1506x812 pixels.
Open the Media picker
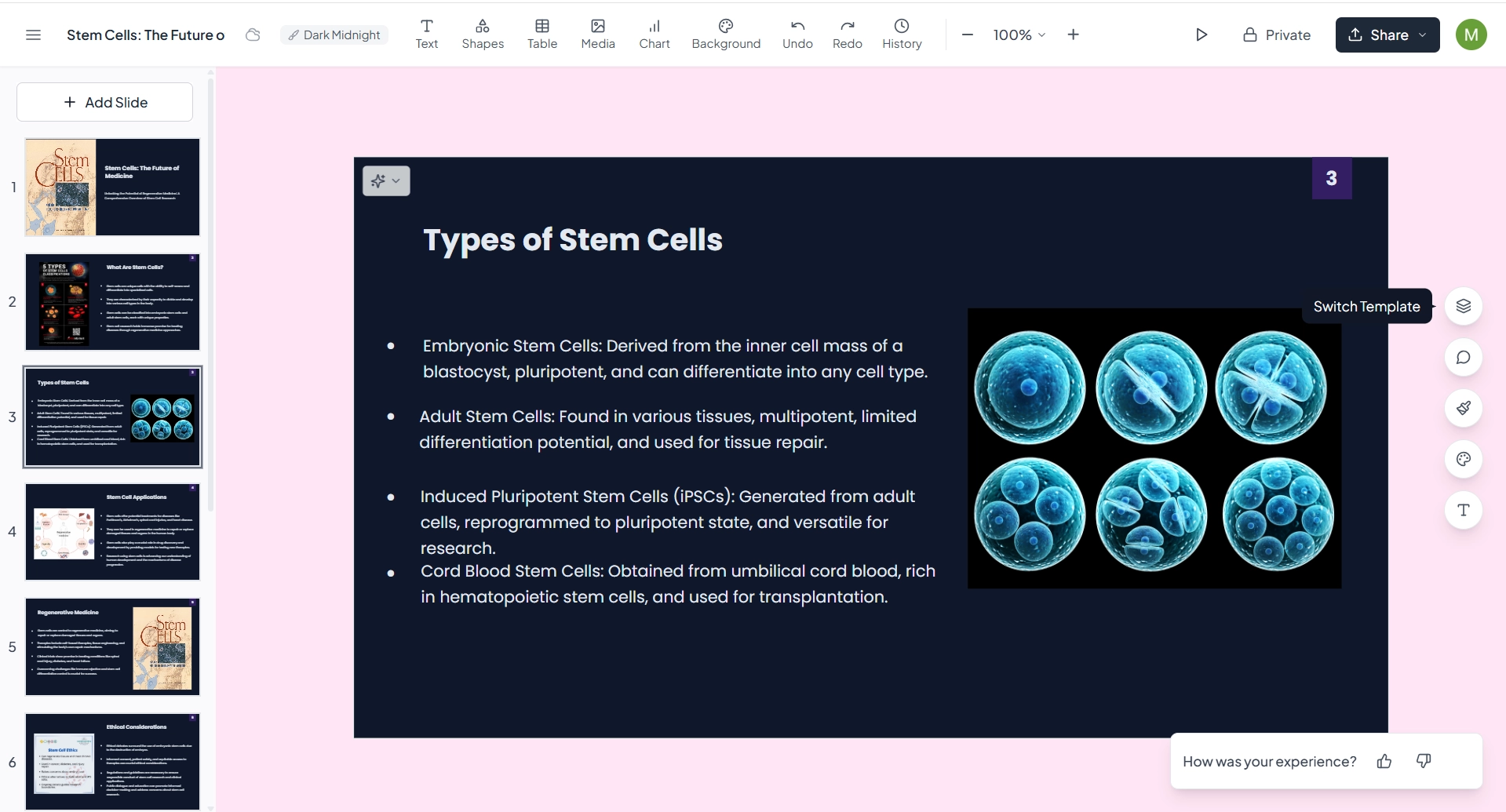coord(597,35)
